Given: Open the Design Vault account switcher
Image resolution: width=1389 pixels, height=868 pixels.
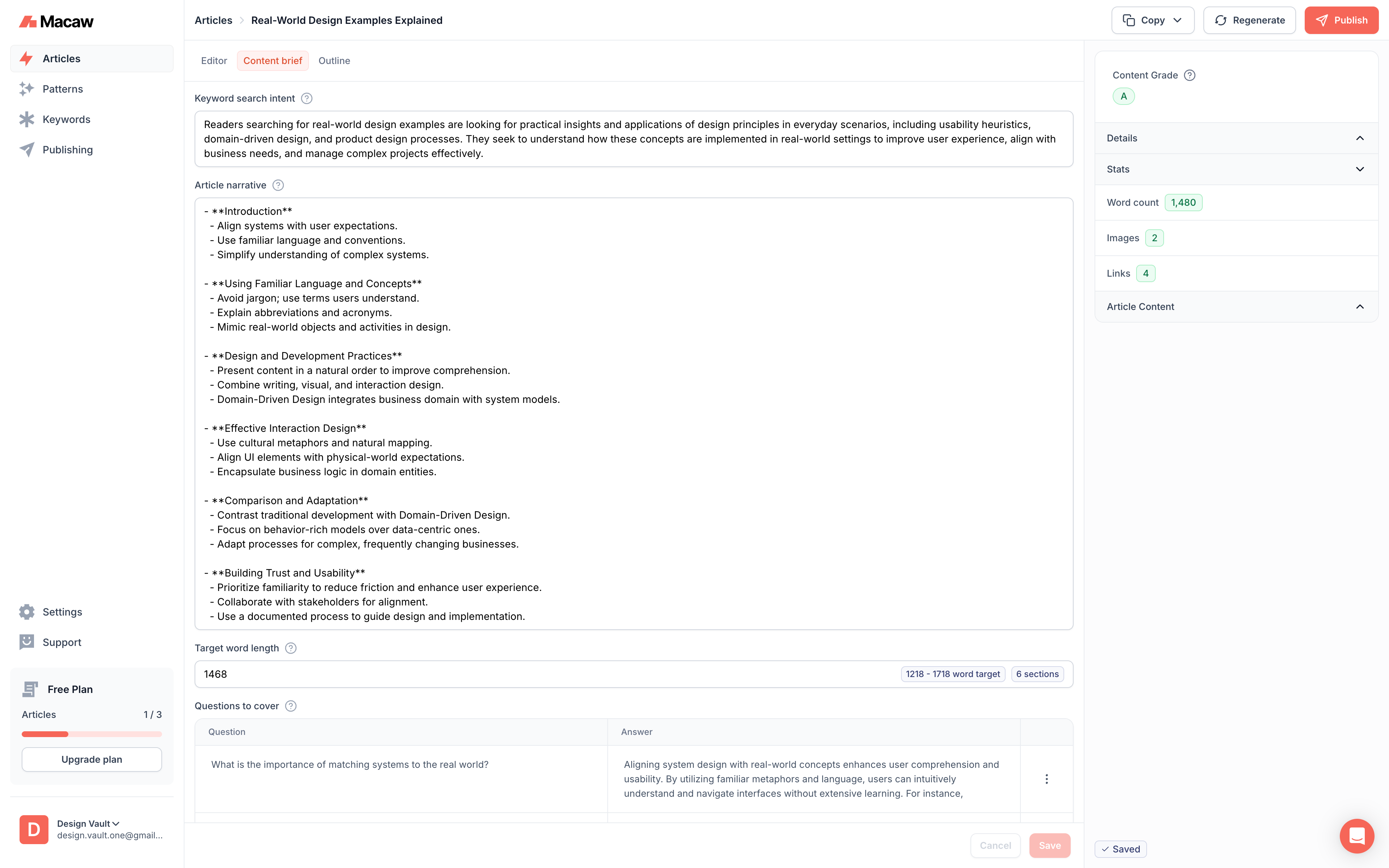Looking at the screenshot, I should (89, 824).
